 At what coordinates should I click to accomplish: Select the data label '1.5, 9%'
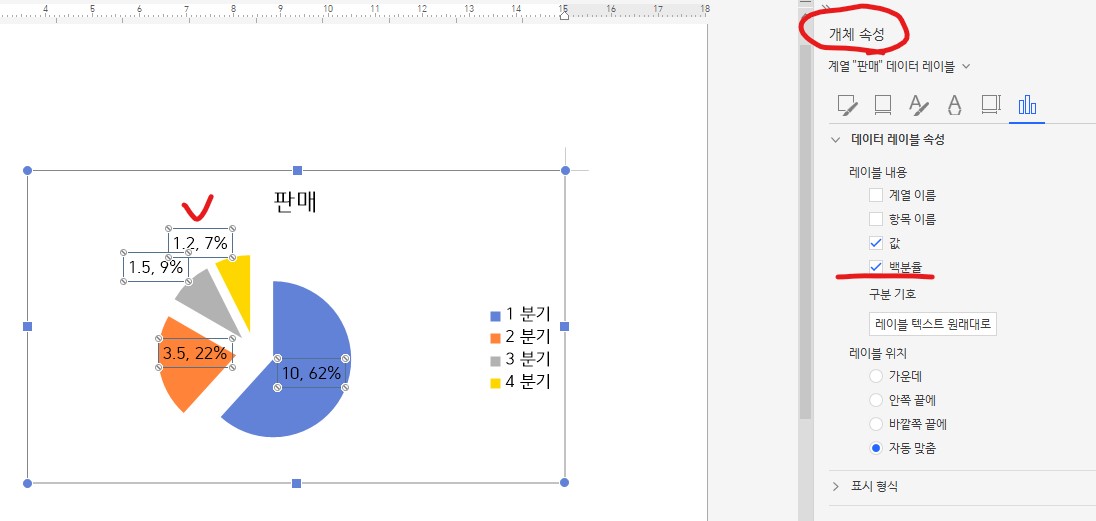(x=155, y=266)
